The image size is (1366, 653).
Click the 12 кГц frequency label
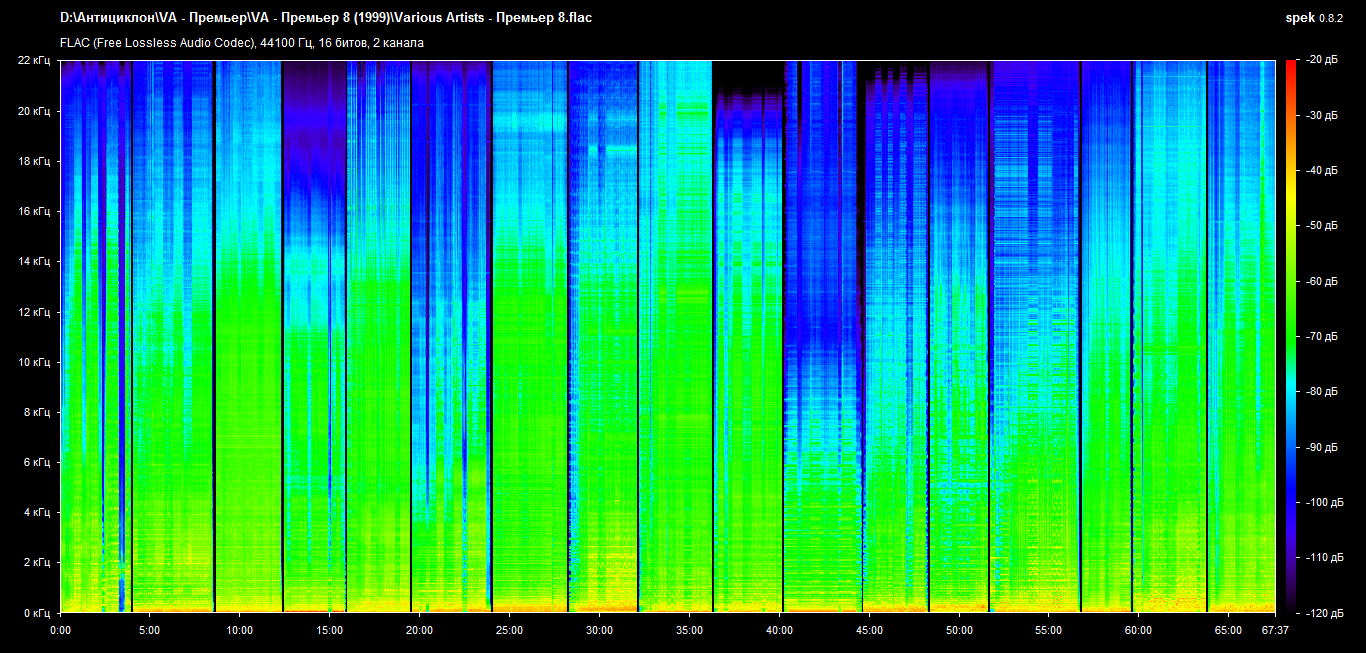coord(34,311)
